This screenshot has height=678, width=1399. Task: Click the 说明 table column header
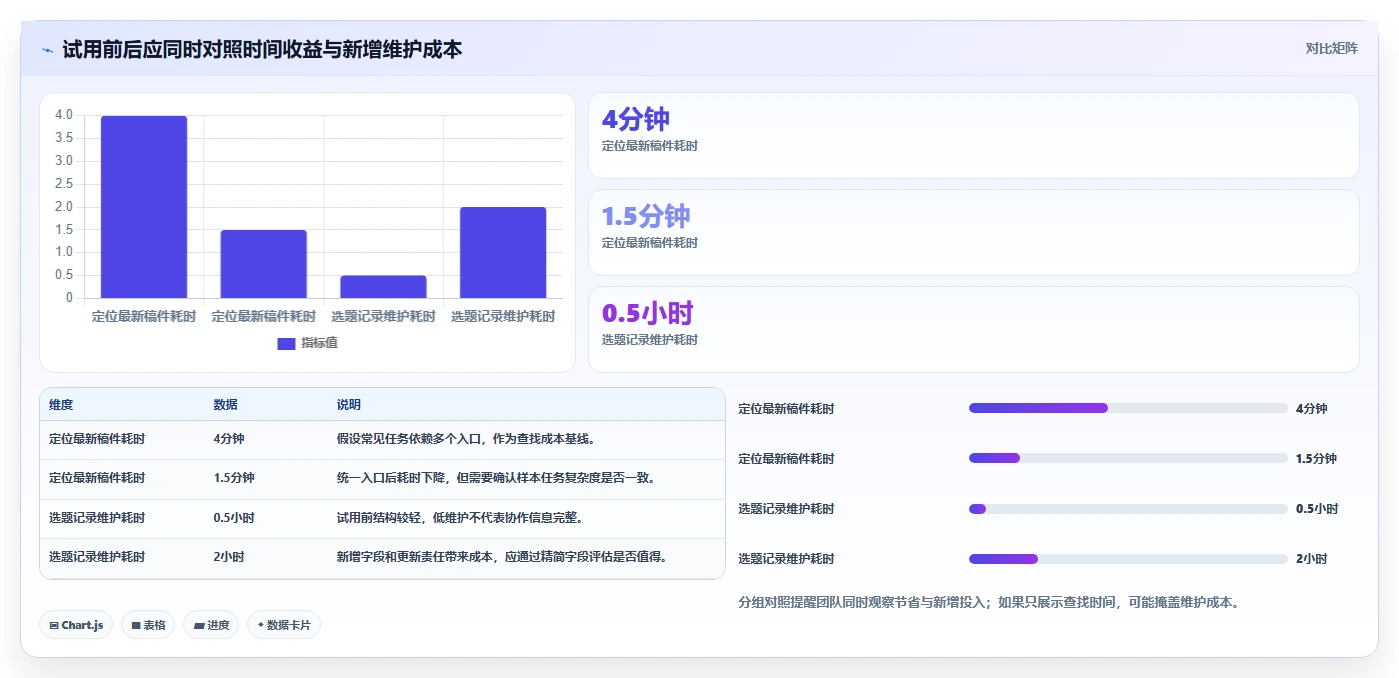pyautogui.click(x=349, y=405)
